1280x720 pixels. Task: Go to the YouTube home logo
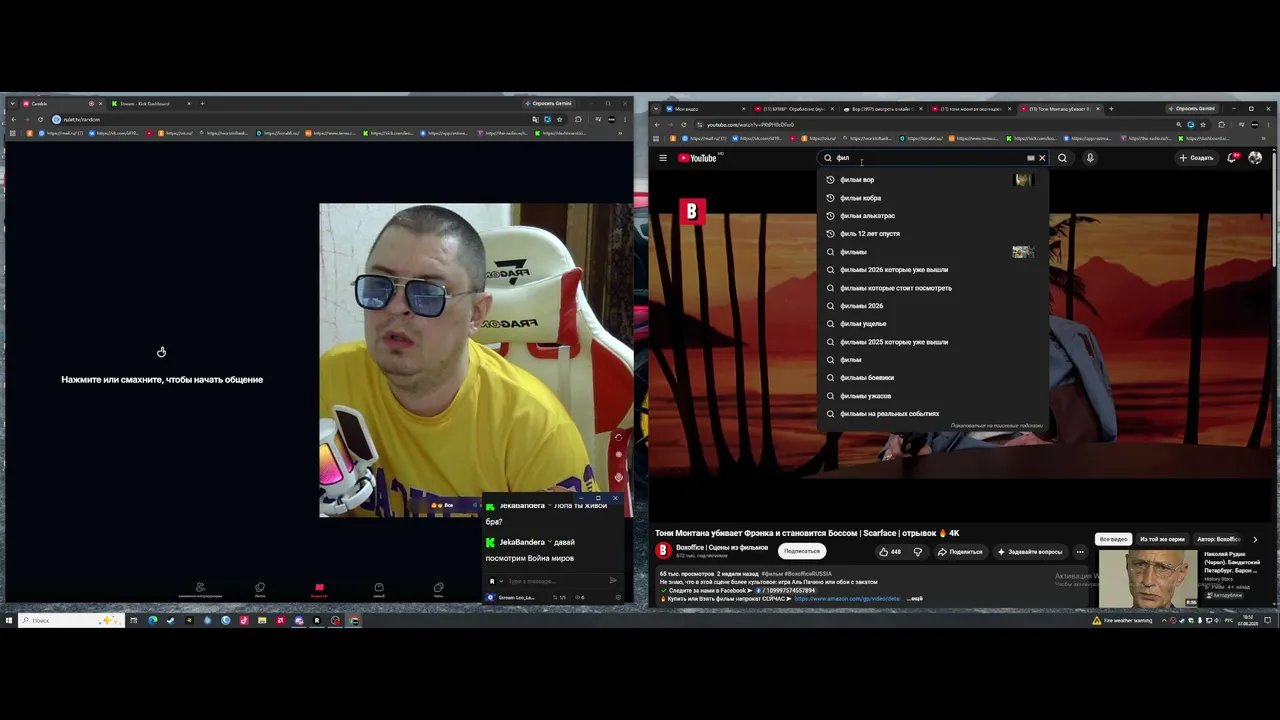(x=698, y=158)
